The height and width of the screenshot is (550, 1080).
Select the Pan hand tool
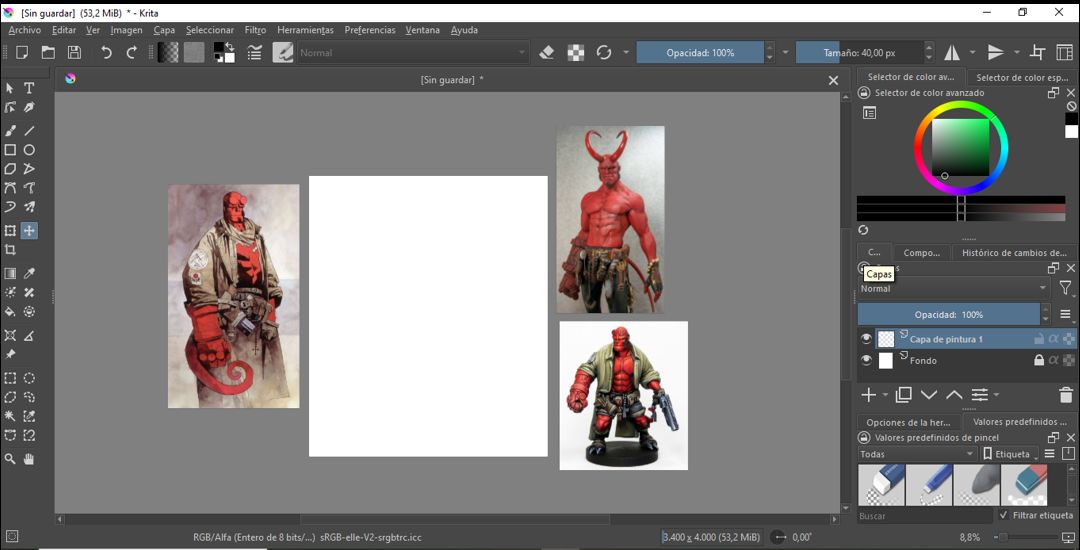click(30, 458)
